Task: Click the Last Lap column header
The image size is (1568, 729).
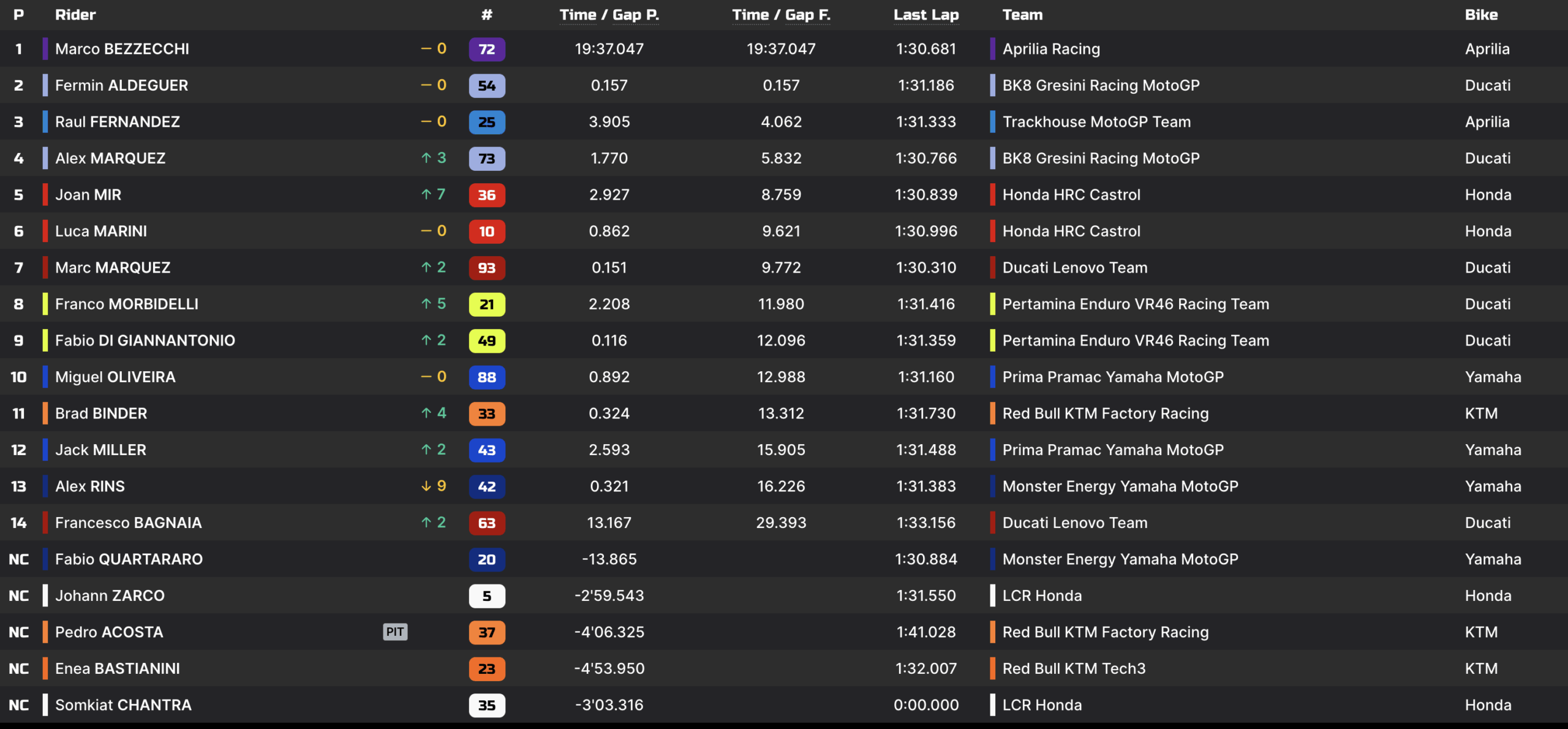Action: pyautogui.click(x=925, y=15)
